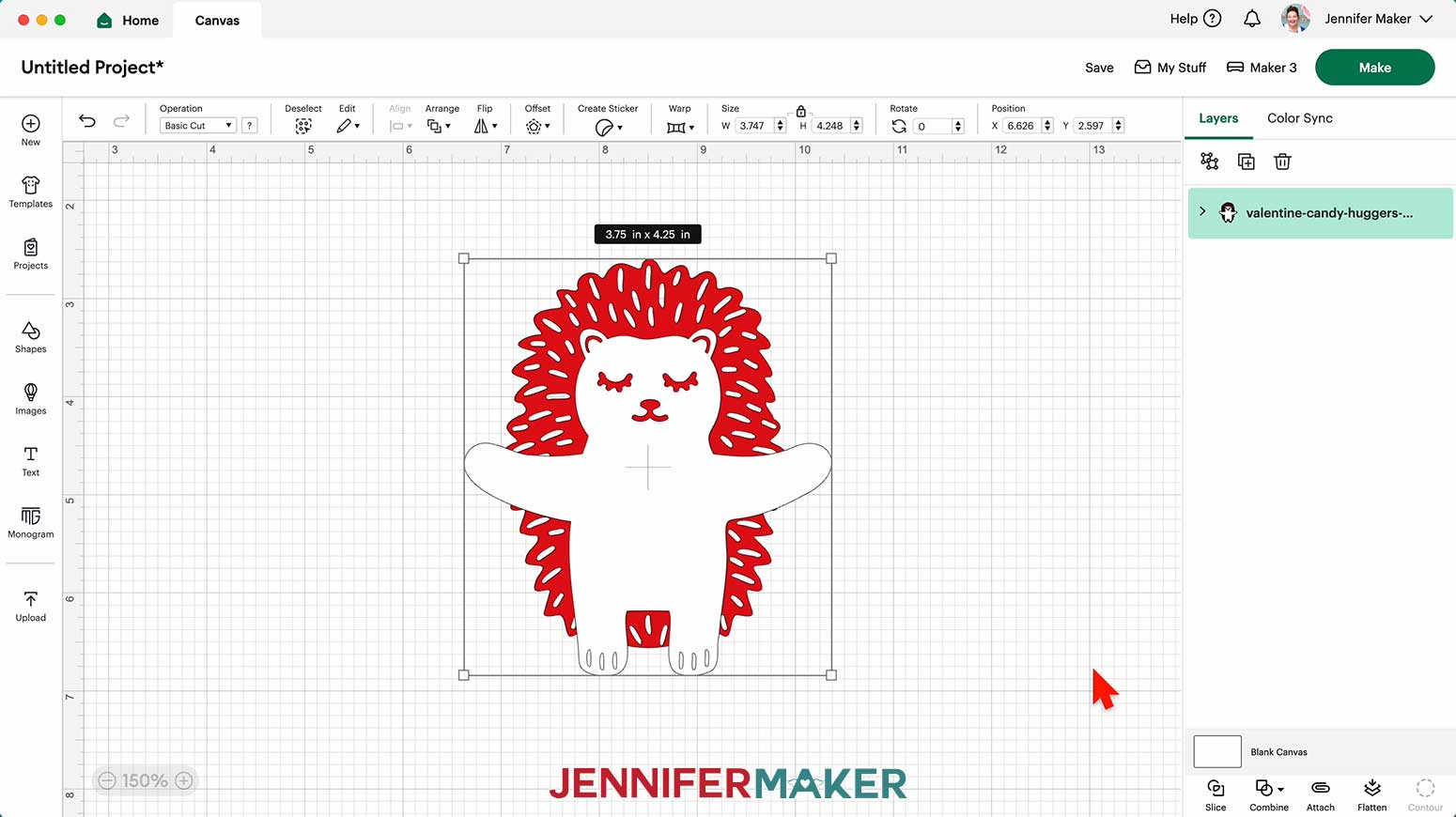Undo the last action

87,121
